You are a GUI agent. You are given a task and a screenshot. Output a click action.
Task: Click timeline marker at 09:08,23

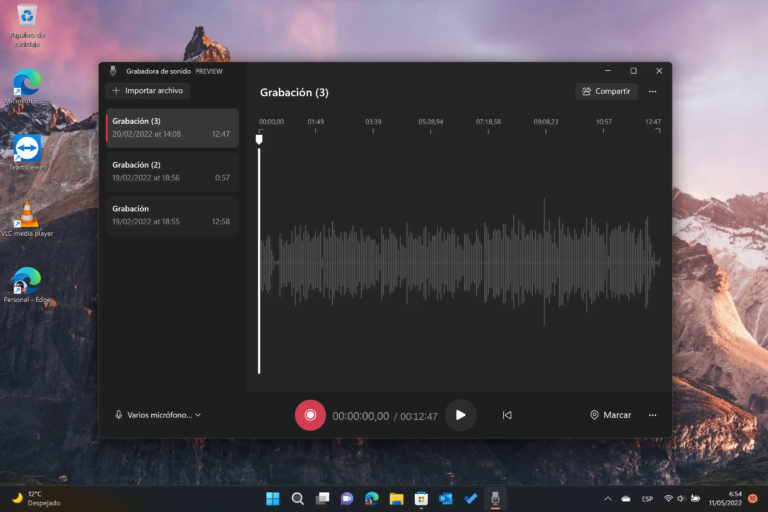[x=546, y=122]
